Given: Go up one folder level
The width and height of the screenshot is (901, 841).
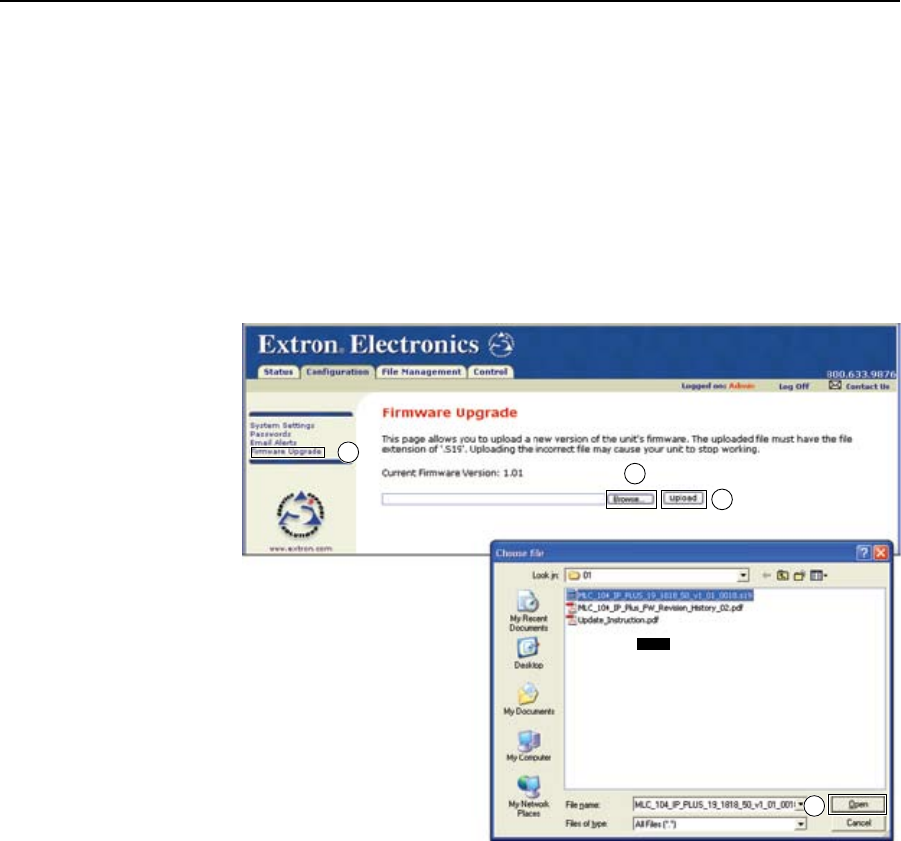Looking at the screenshot, I should pyautogui.click(x=783, y=575).
